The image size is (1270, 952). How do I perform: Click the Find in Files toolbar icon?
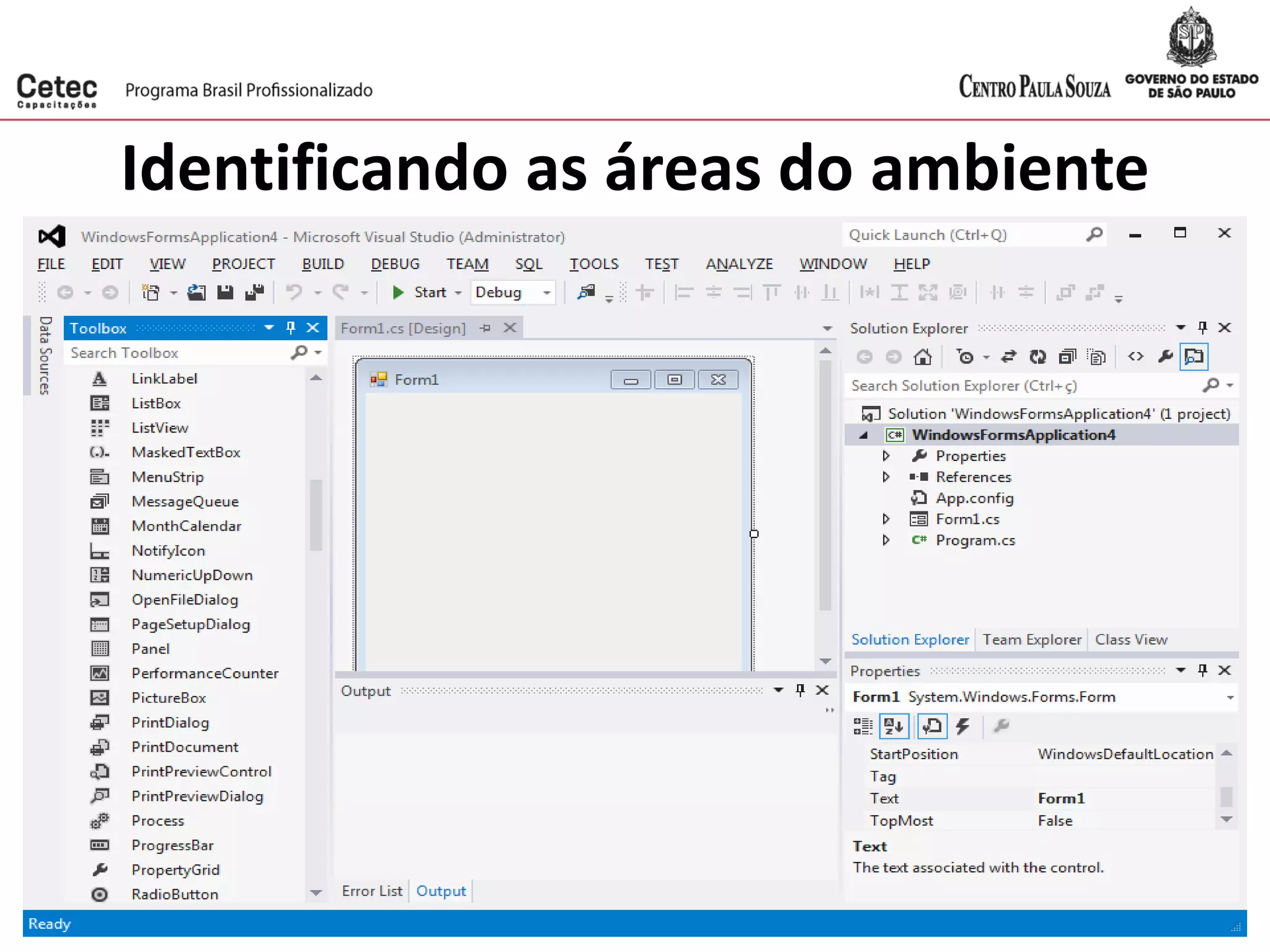point(586,293)
